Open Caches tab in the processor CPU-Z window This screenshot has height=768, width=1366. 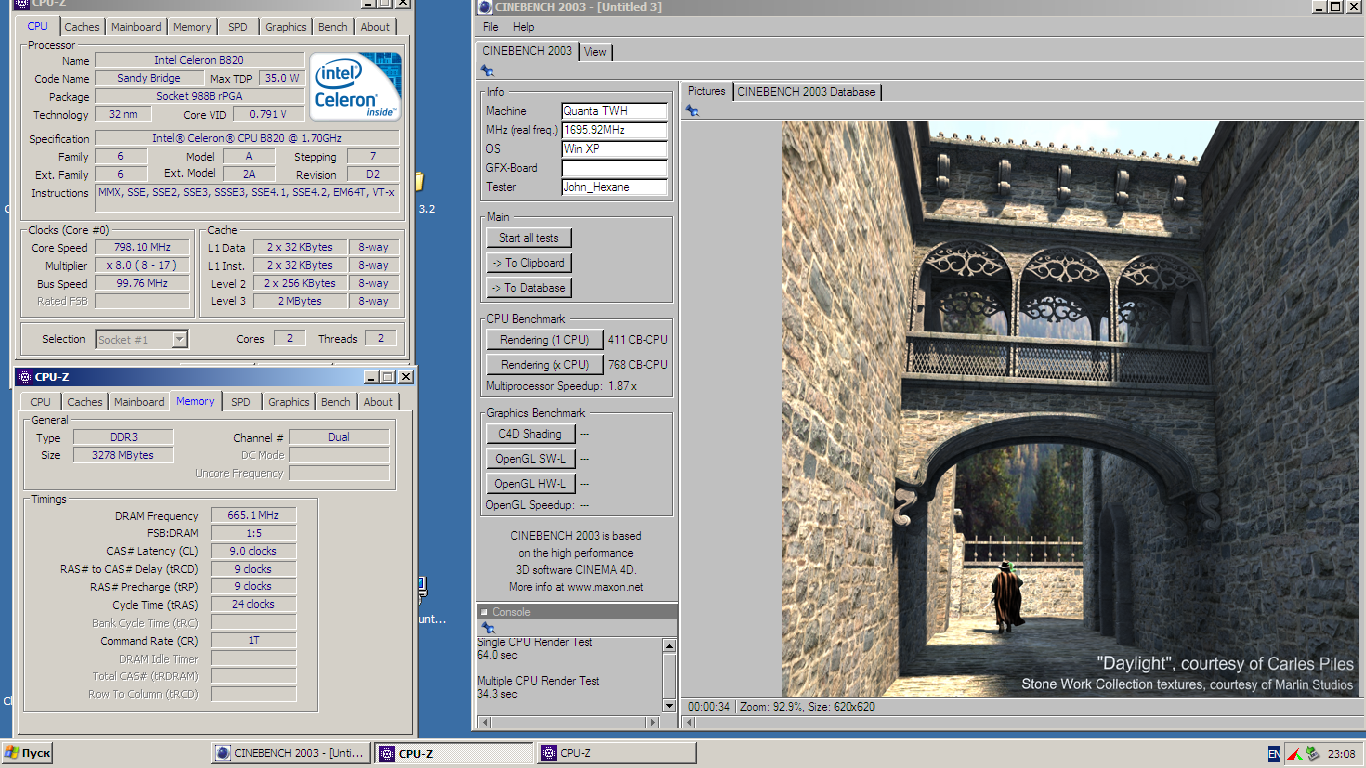pyautogui.click(x=82, y=27)
